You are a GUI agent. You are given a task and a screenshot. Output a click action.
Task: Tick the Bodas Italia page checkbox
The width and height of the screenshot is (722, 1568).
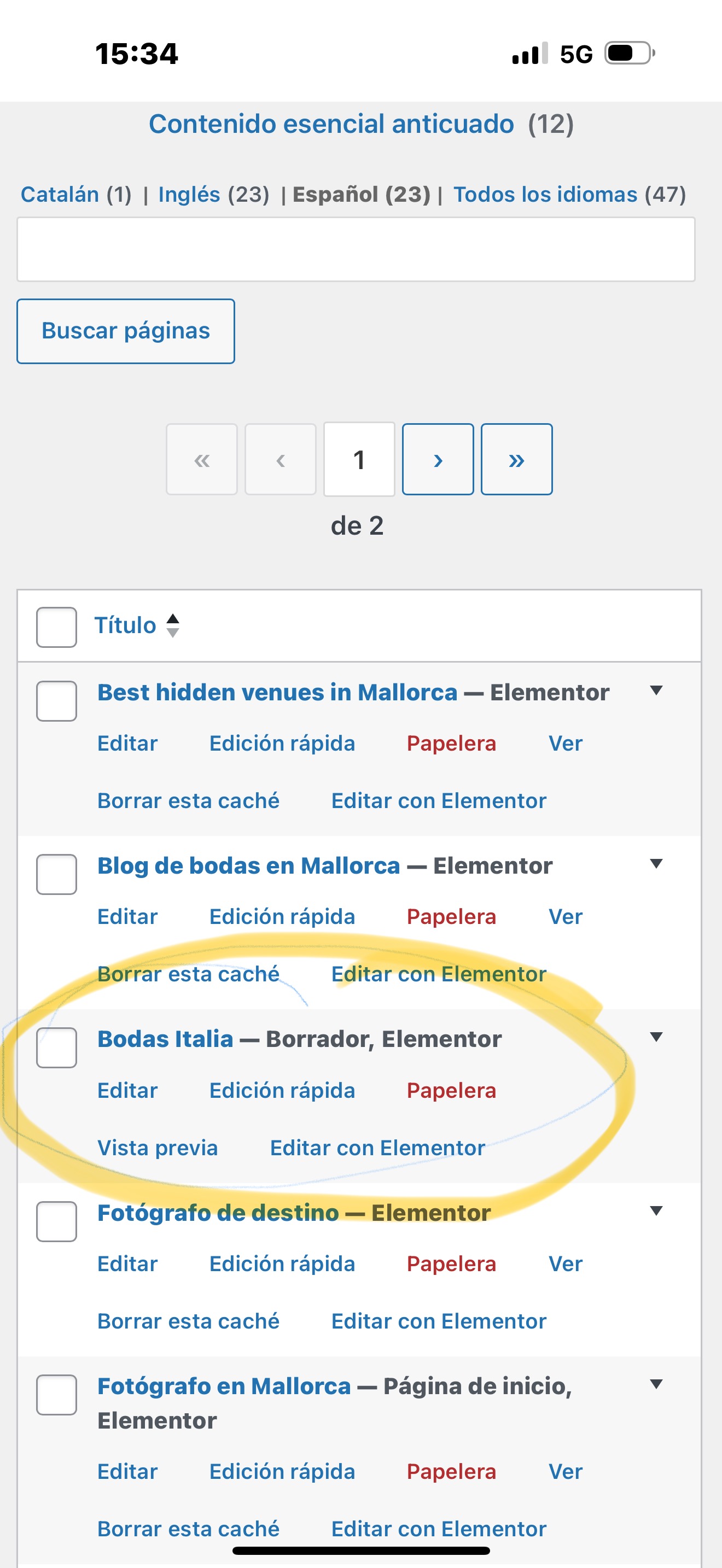[x=57, y=1048]
